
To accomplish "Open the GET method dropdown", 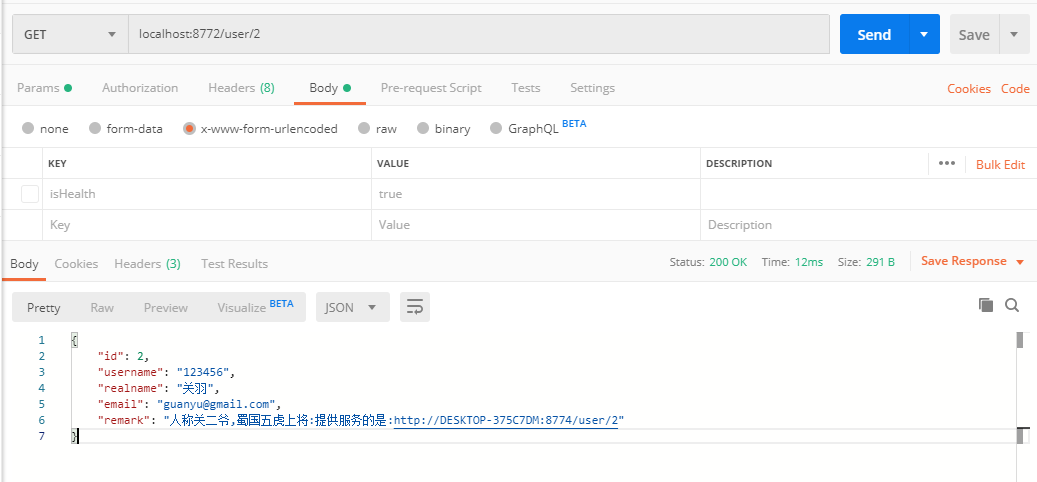I will click(70, 34).
